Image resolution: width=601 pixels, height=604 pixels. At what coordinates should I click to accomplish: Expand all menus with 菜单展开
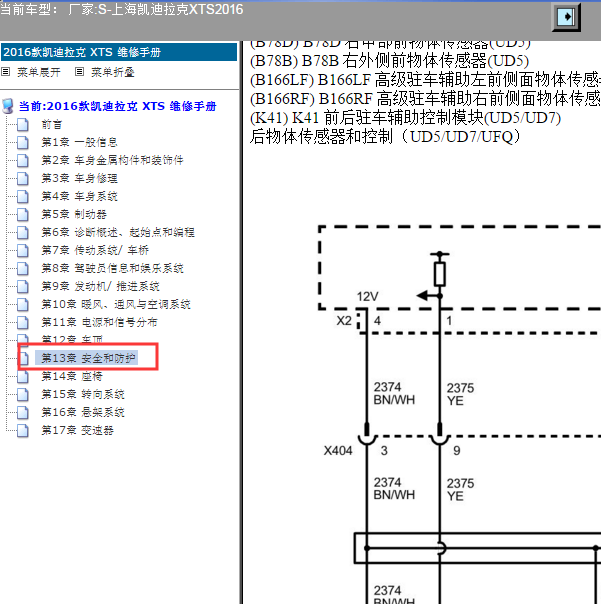pyautogui.click(x=39, y=72)
